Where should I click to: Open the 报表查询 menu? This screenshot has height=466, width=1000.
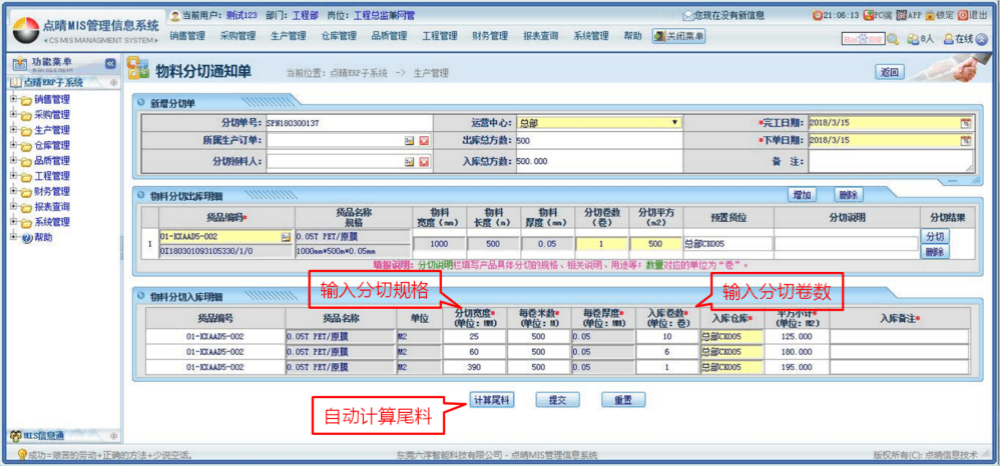541,36
